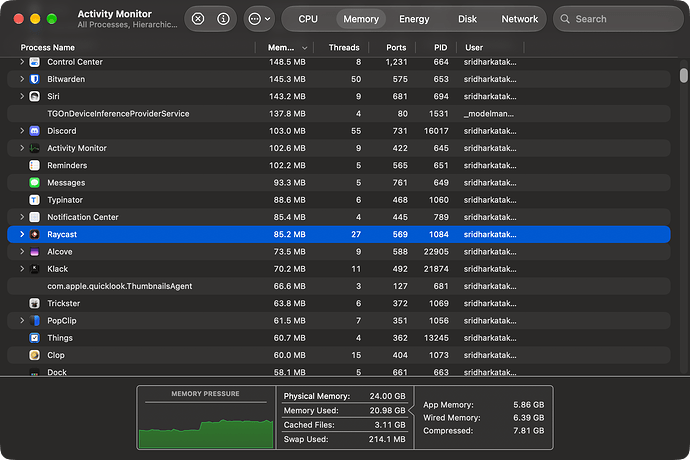Select the TGOnDeviceInferenceProviderService process
690x460 pixels.
click(339, 114)
